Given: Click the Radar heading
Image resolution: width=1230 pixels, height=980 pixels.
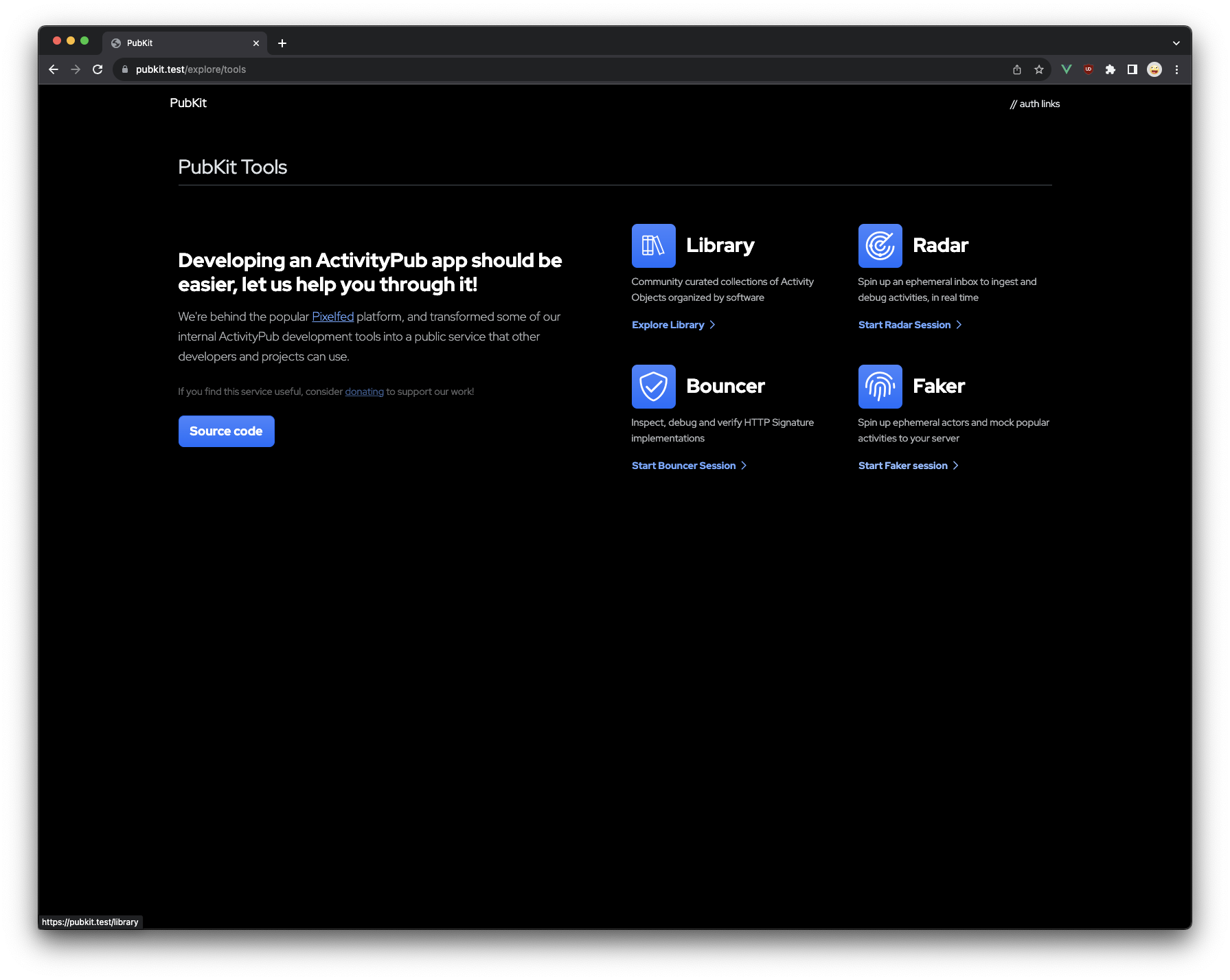Looking at the screenshot, I should click(941, 245).
